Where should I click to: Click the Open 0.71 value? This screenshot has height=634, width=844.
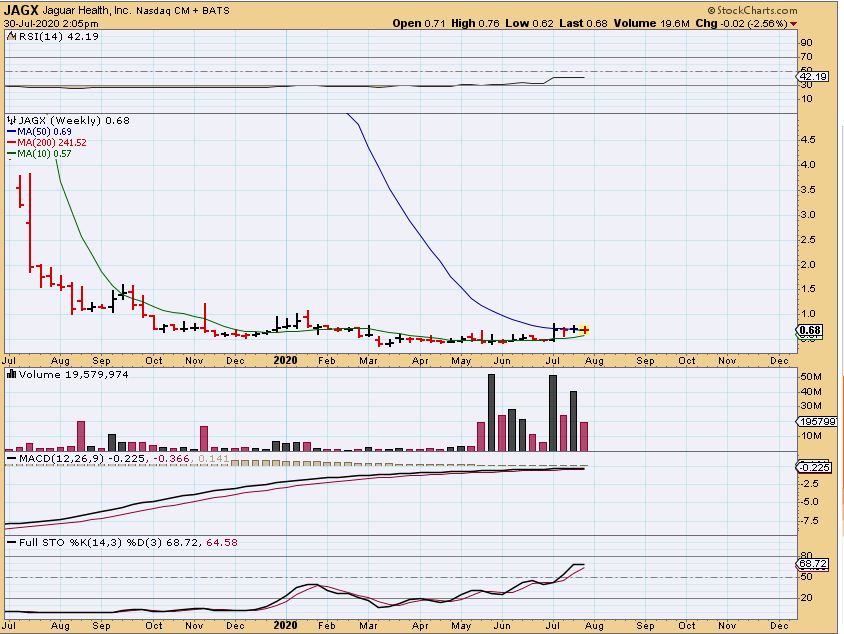pos(419,23)
